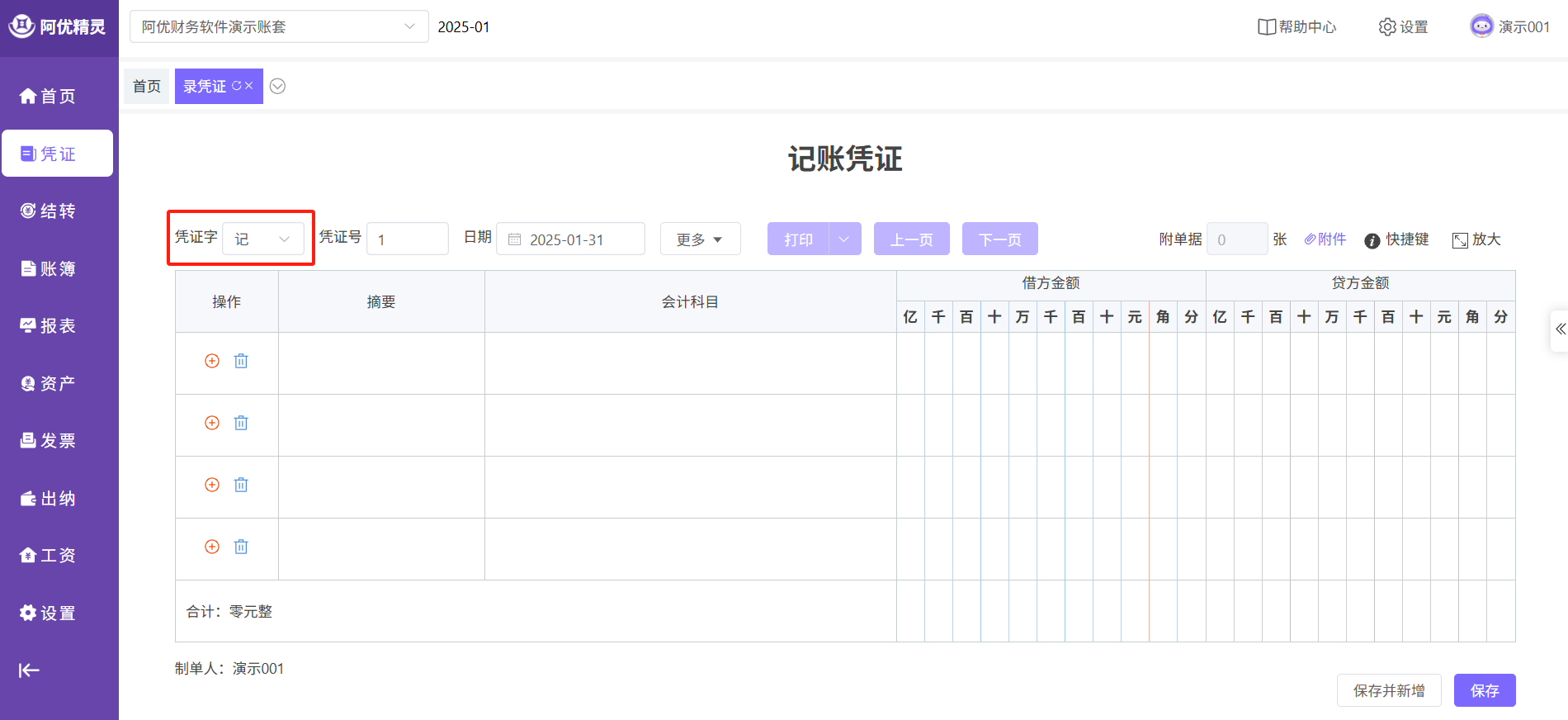The image size is (1568, 720).
Task: Click the add-row plus icon in first row
Action: [212, 361]
